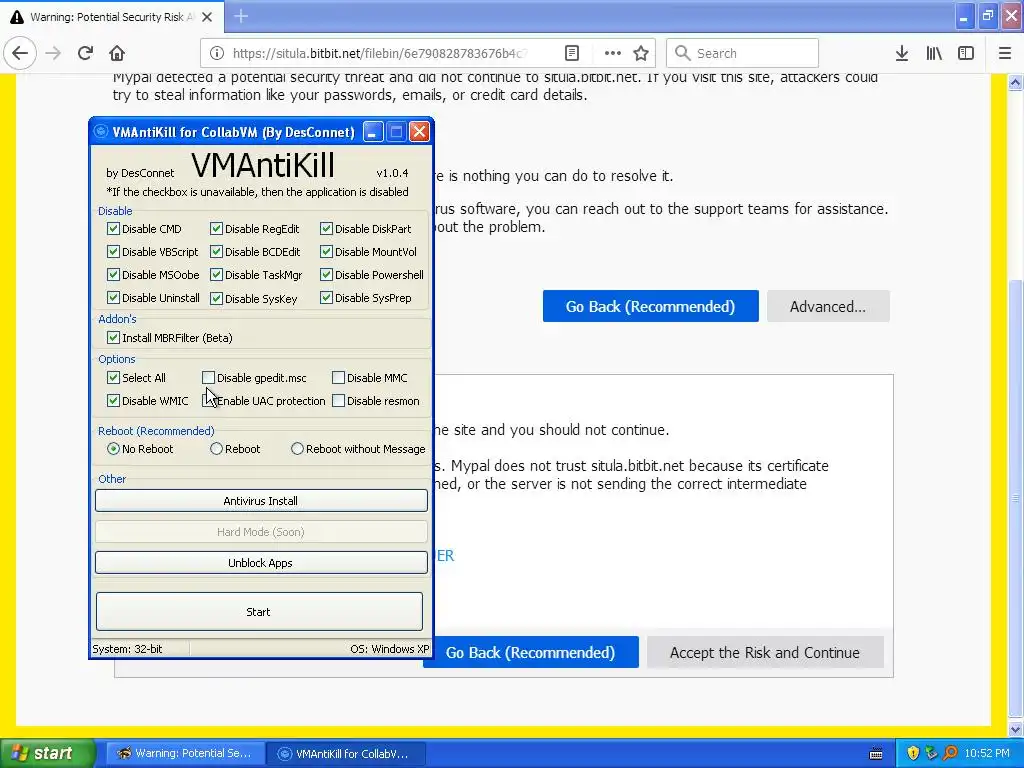Viewport: 1024px width, 768px height.
Task: Click the network tray icon in taskbar
Action: coord(931,753)
